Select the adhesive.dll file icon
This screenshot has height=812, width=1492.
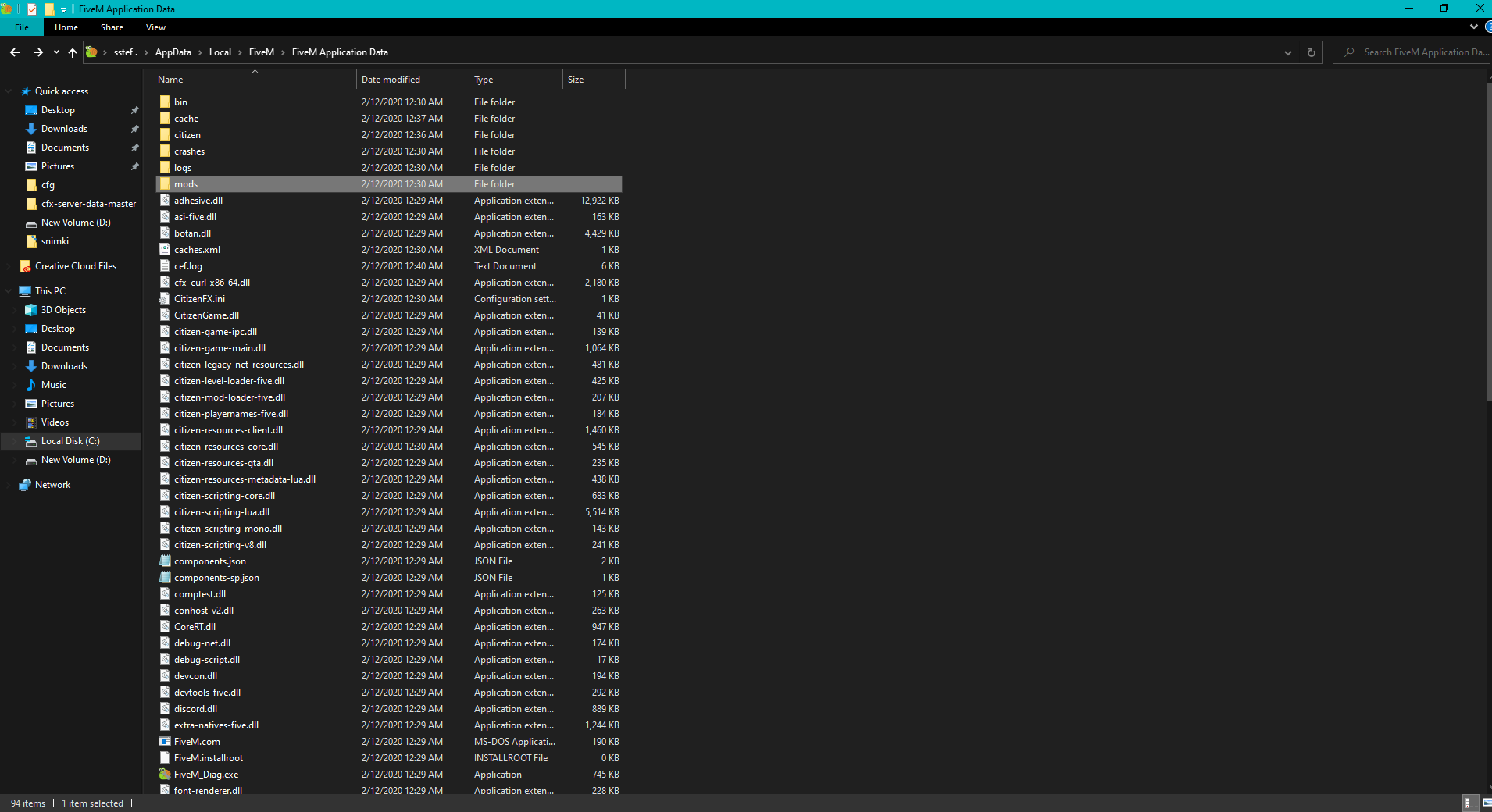165,201
